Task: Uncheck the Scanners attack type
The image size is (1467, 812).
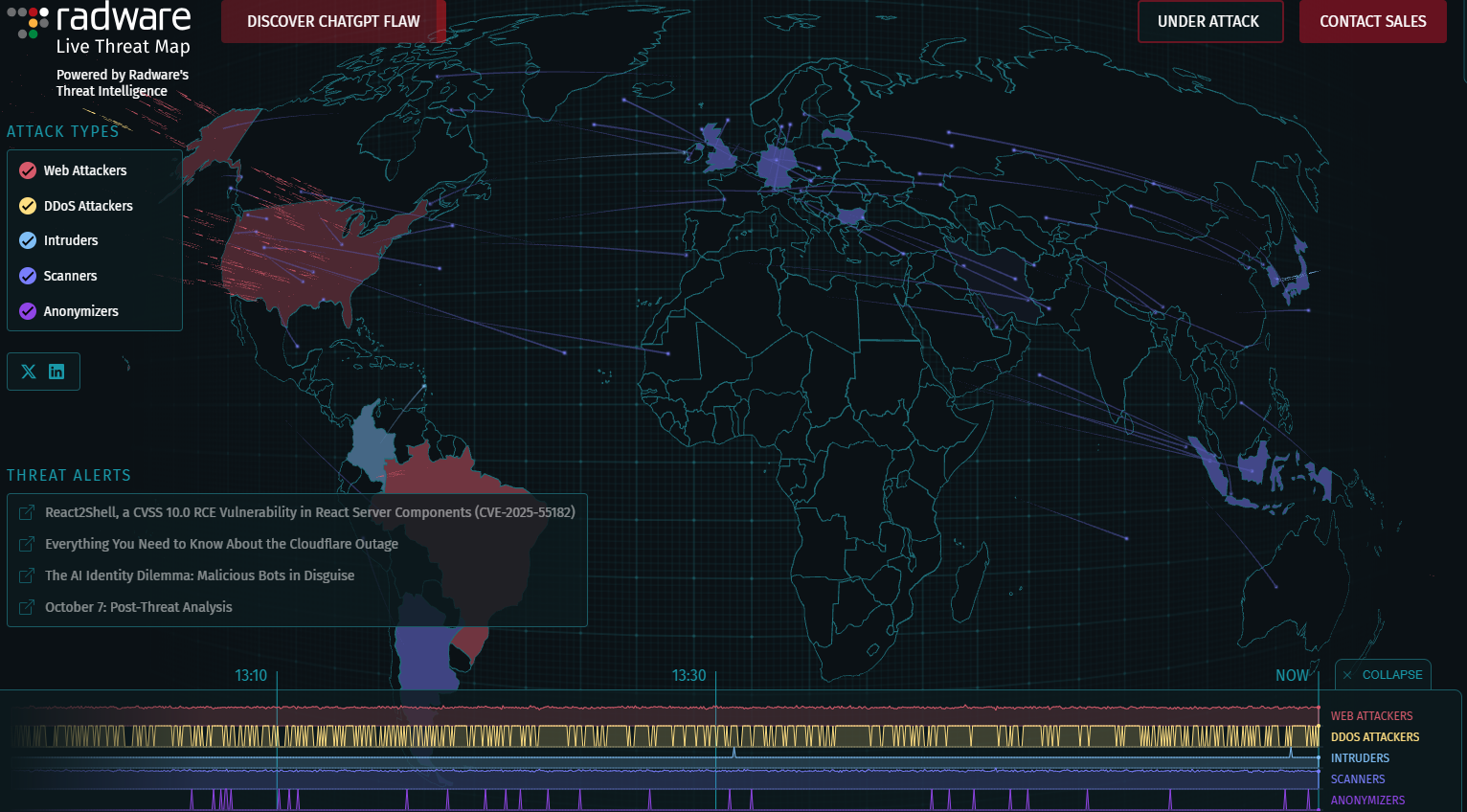Action: [26, 276]
